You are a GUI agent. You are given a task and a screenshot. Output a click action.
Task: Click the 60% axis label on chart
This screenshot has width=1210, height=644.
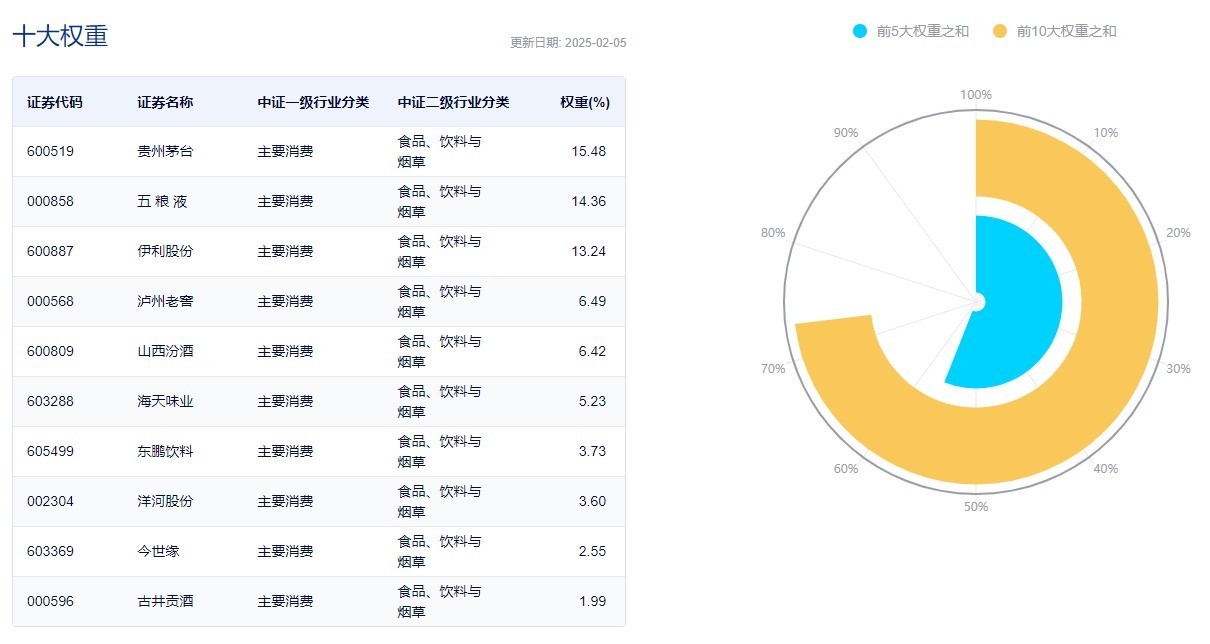846,469
